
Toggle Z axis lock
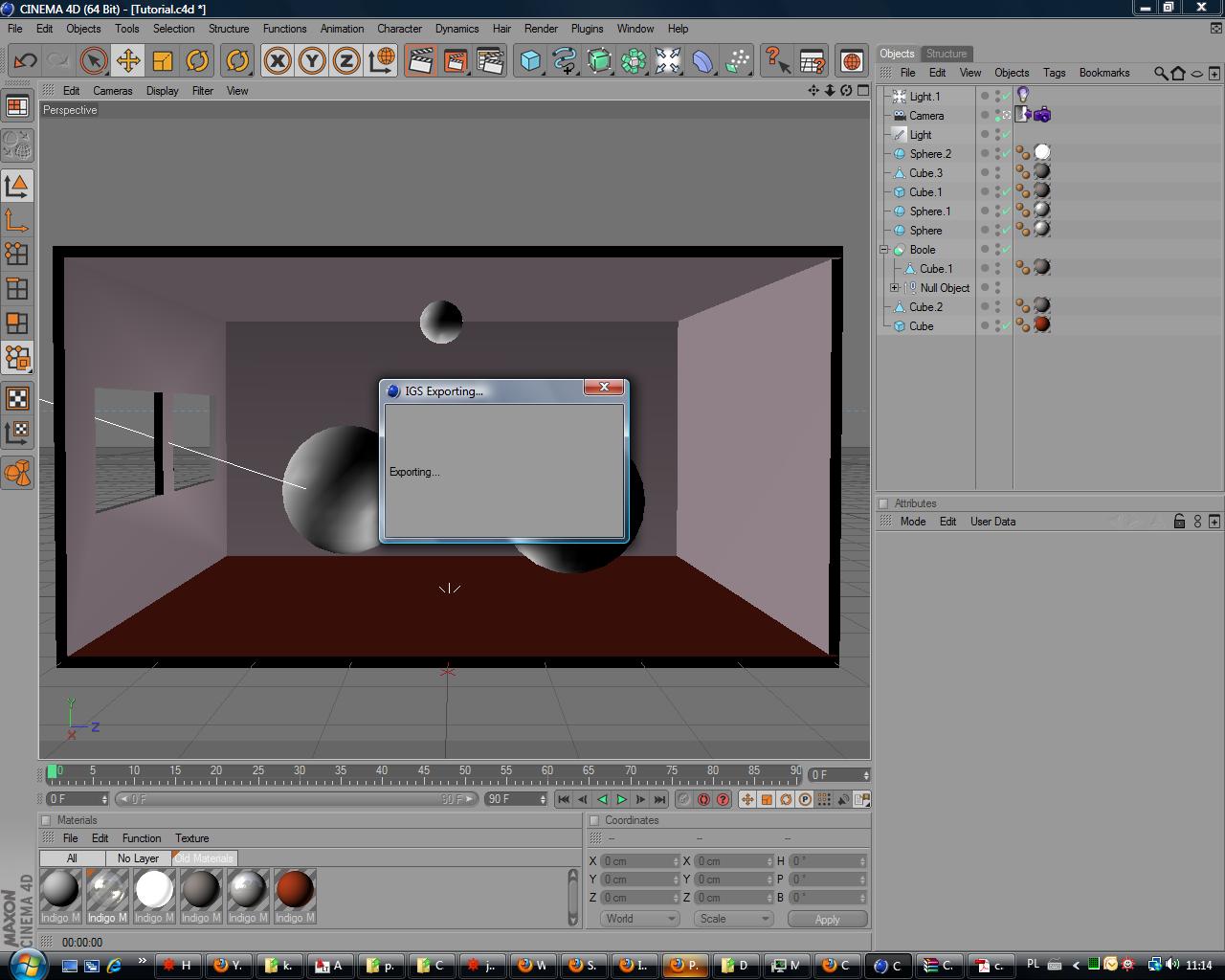346,61
